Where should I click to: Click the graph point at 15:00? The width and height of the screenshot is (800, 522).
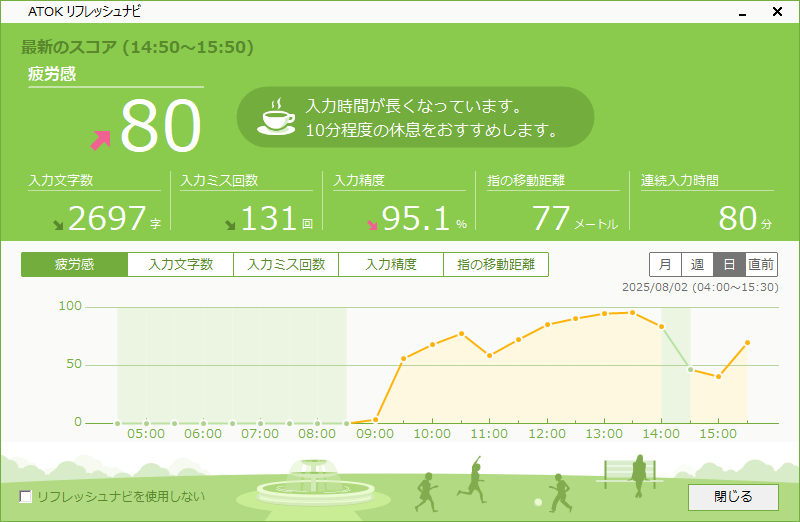click(718, 377)
